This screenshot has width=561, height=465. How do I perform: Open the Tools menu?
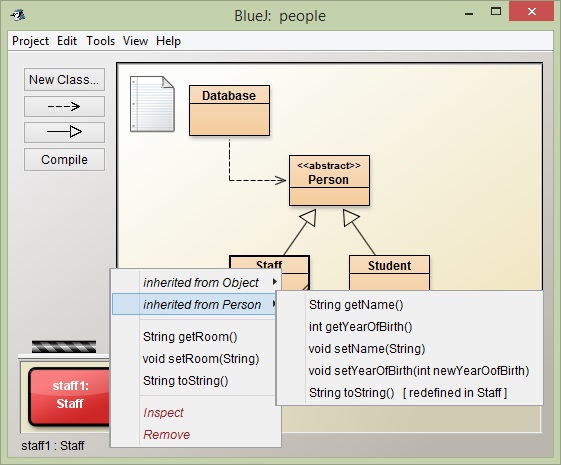pos(101,41)
